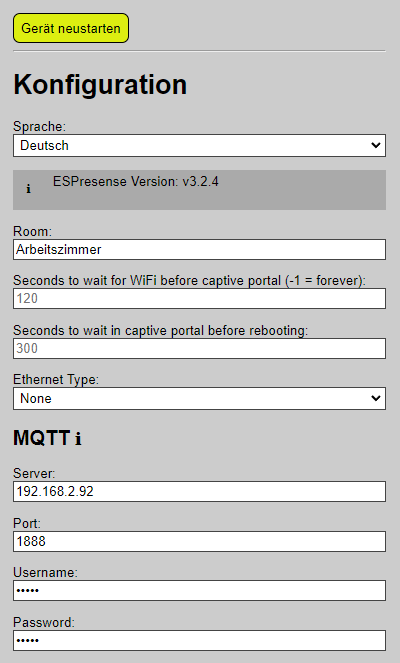The height and width of the screenshot is (663, 400).
Task: Focus the Room field containing Arbeitszimmer
Action: [x=199, y=249]
